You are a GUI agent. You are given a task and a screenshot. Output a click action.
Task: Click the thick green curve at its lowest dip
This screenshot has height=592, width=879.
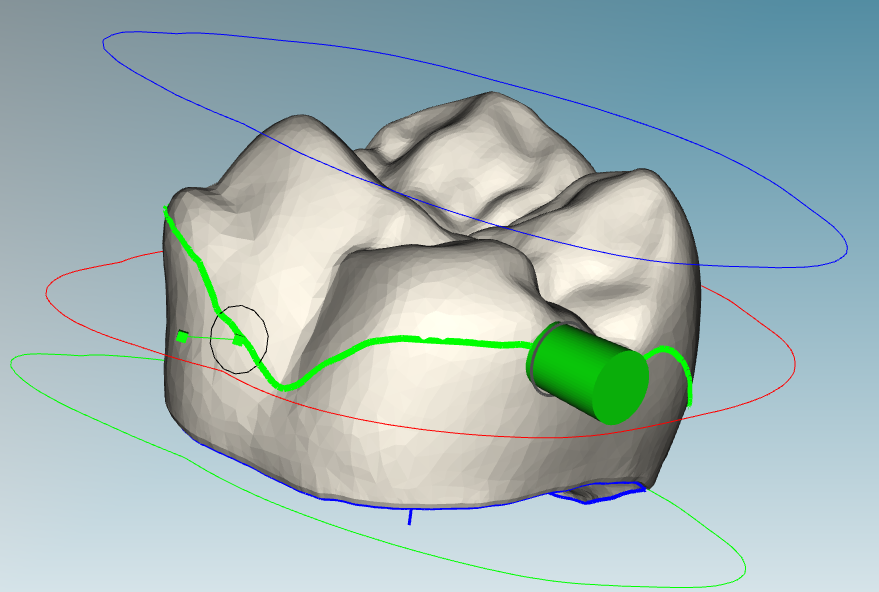(x=285, y=386)
